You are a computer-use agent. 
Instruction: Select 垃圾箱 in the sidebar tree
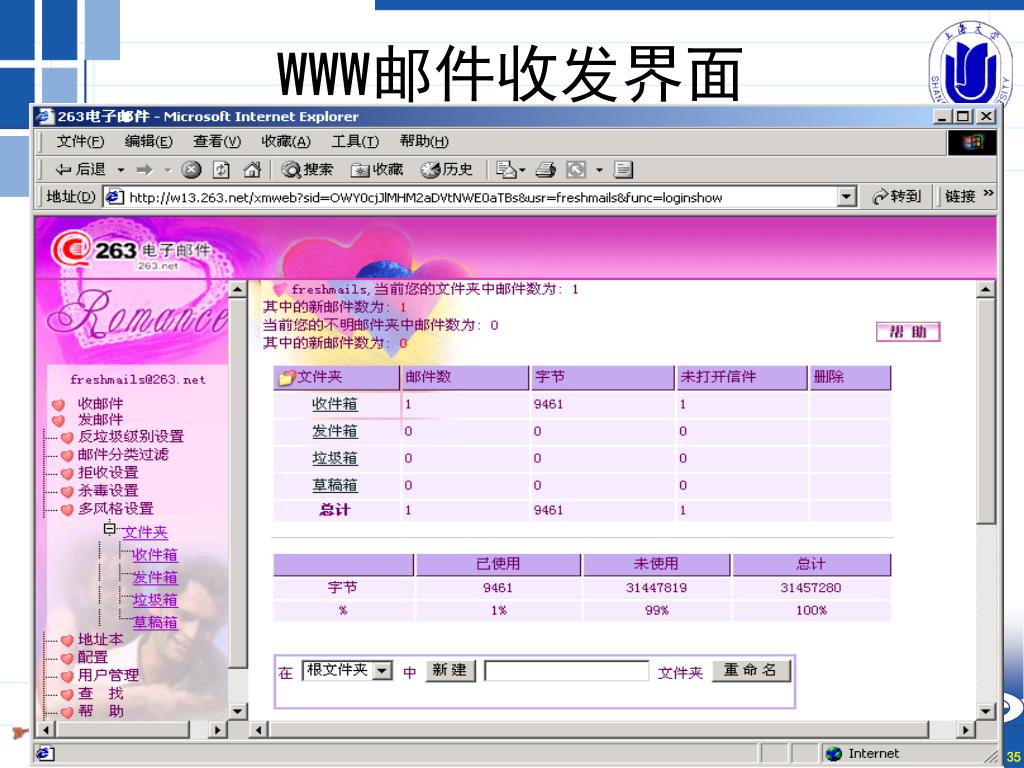pyautogui.click(x=155, y=600)
